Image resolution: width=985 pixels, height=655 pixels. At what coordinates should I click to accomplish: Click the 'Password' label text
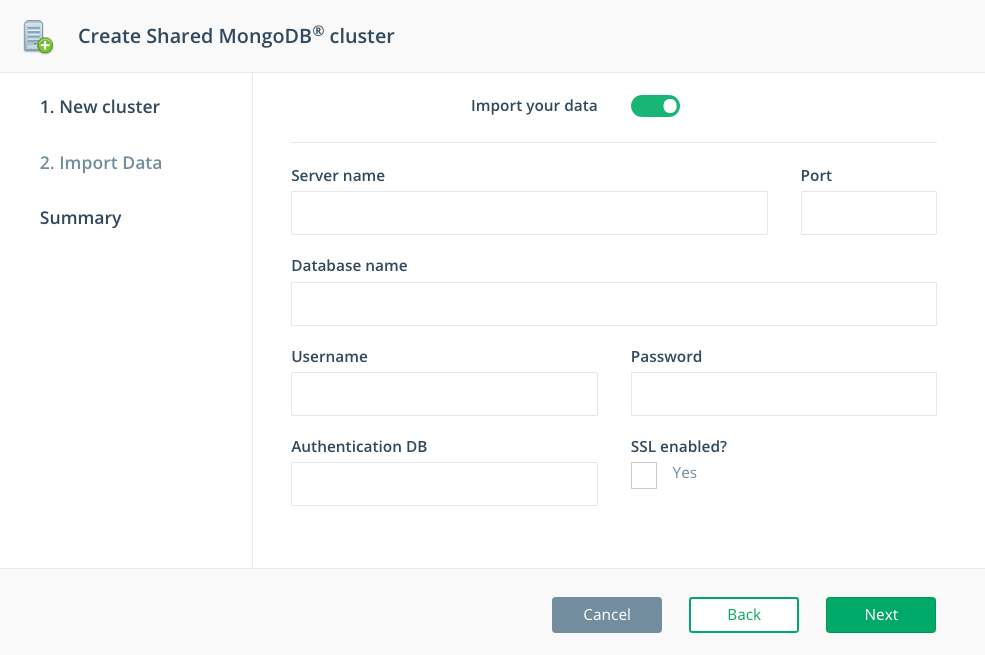click(667, 357)
